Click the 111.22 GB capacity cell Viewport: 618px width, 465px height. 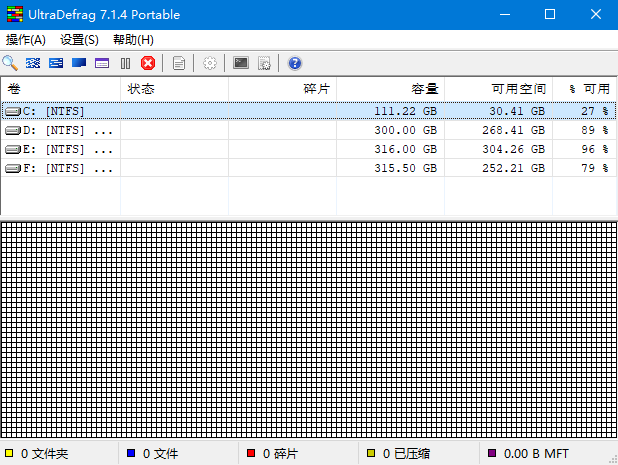[406, 111]
